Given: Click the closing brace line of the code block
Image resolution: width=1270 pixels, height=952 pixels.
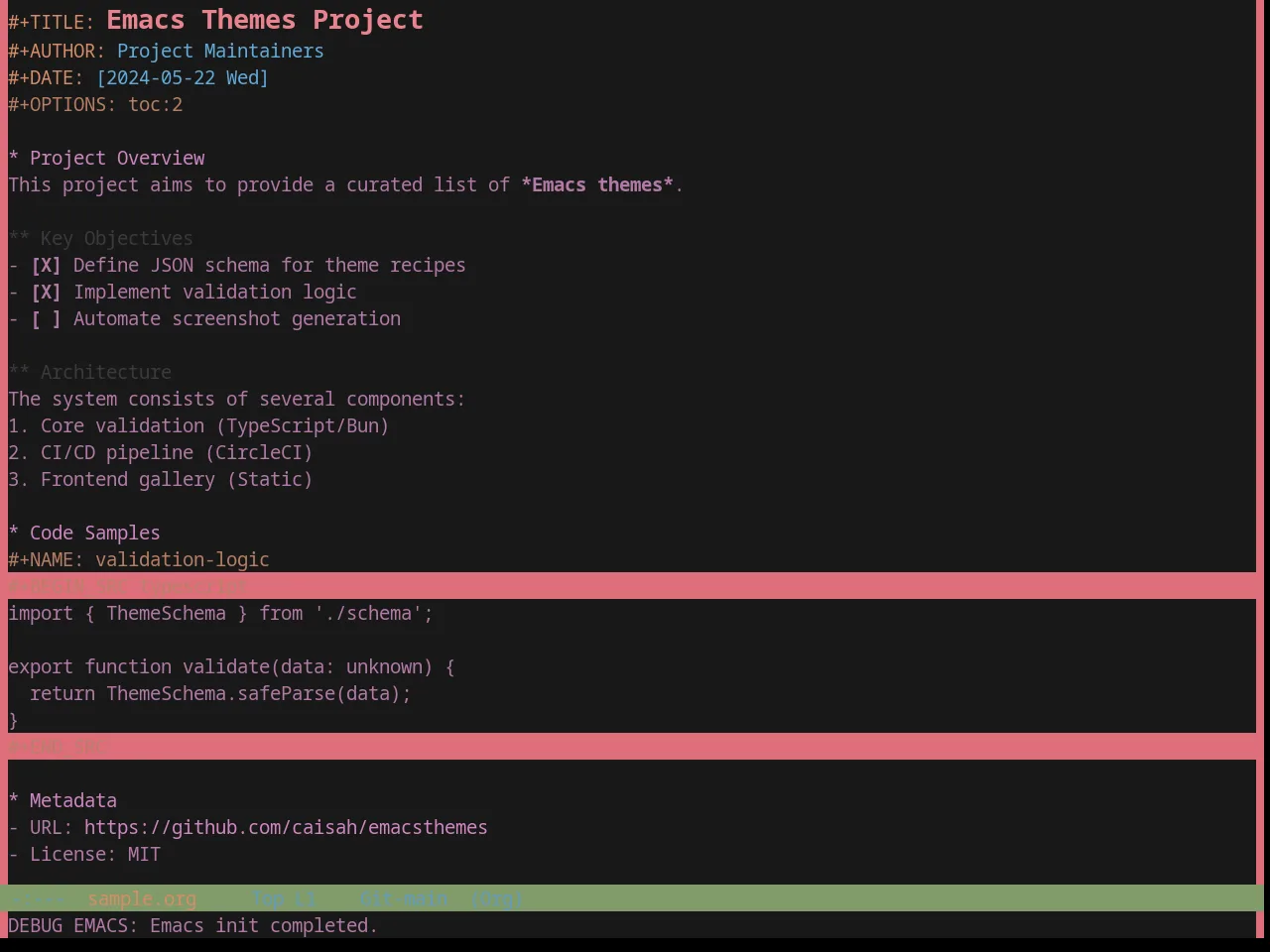Looking at the screenshot, I should click(14, 720).
